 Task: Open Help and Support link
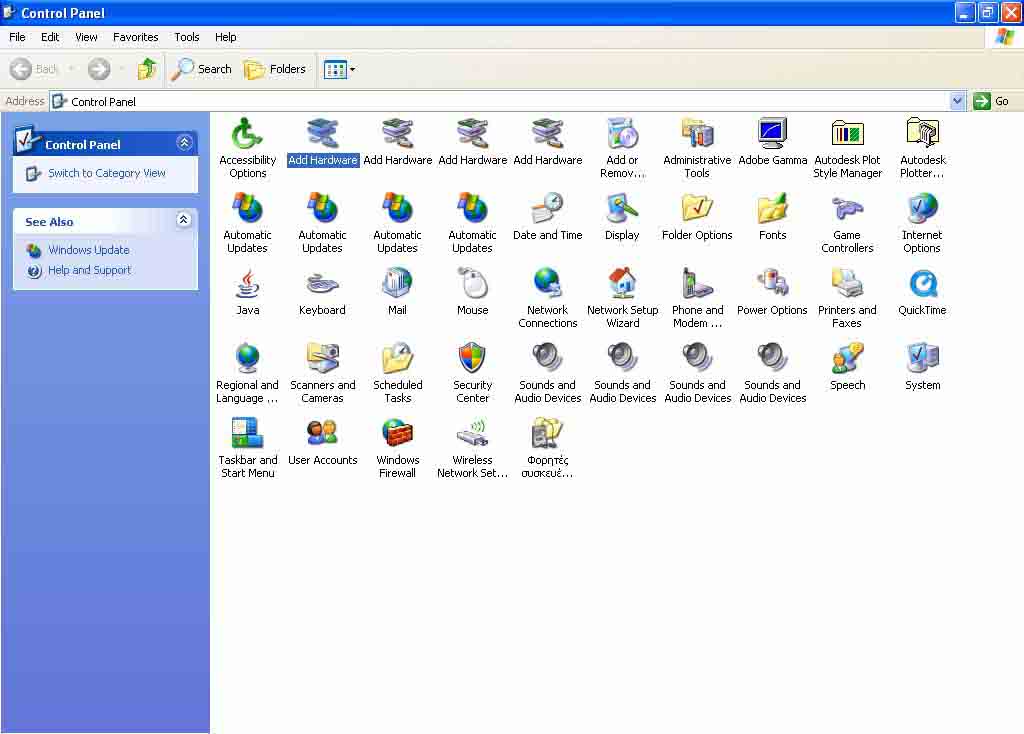(89, 270)
